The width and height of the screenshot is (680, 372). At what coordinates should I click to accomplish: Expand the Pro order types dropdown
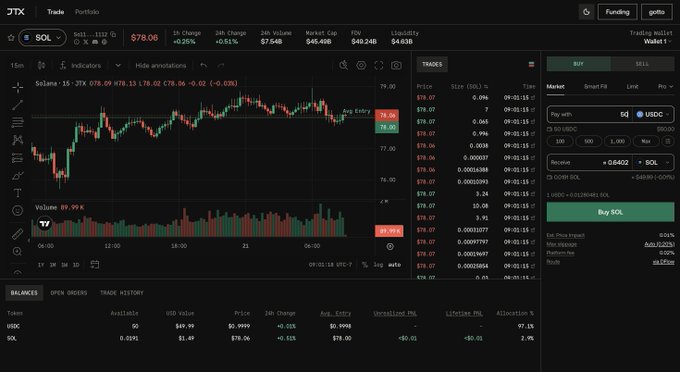pyautogui.click(x=665, y=87)
